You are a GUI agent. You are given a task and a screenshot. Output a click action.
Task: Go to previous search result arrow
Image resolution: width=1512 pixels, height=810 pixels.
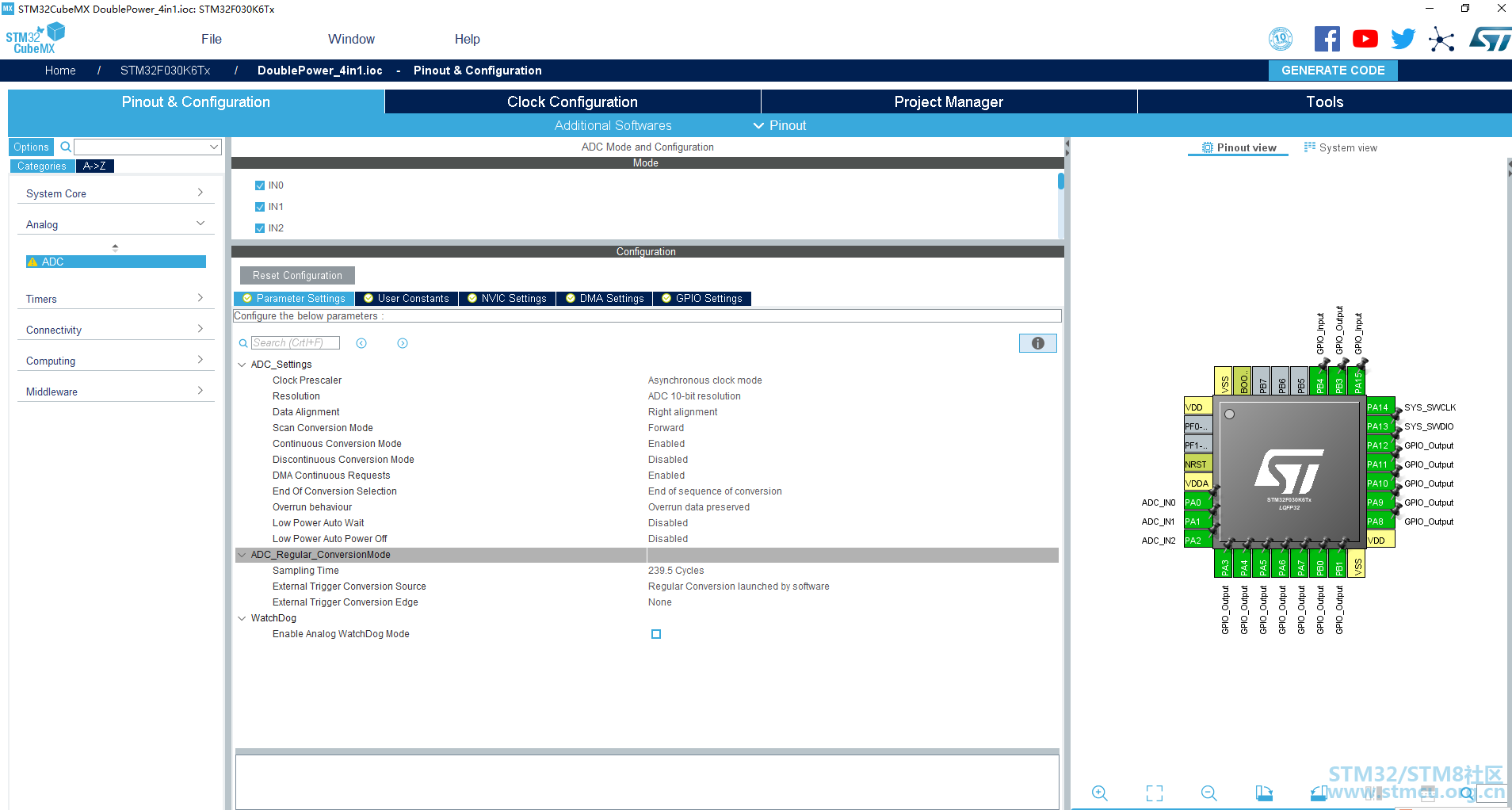[361, 343]
